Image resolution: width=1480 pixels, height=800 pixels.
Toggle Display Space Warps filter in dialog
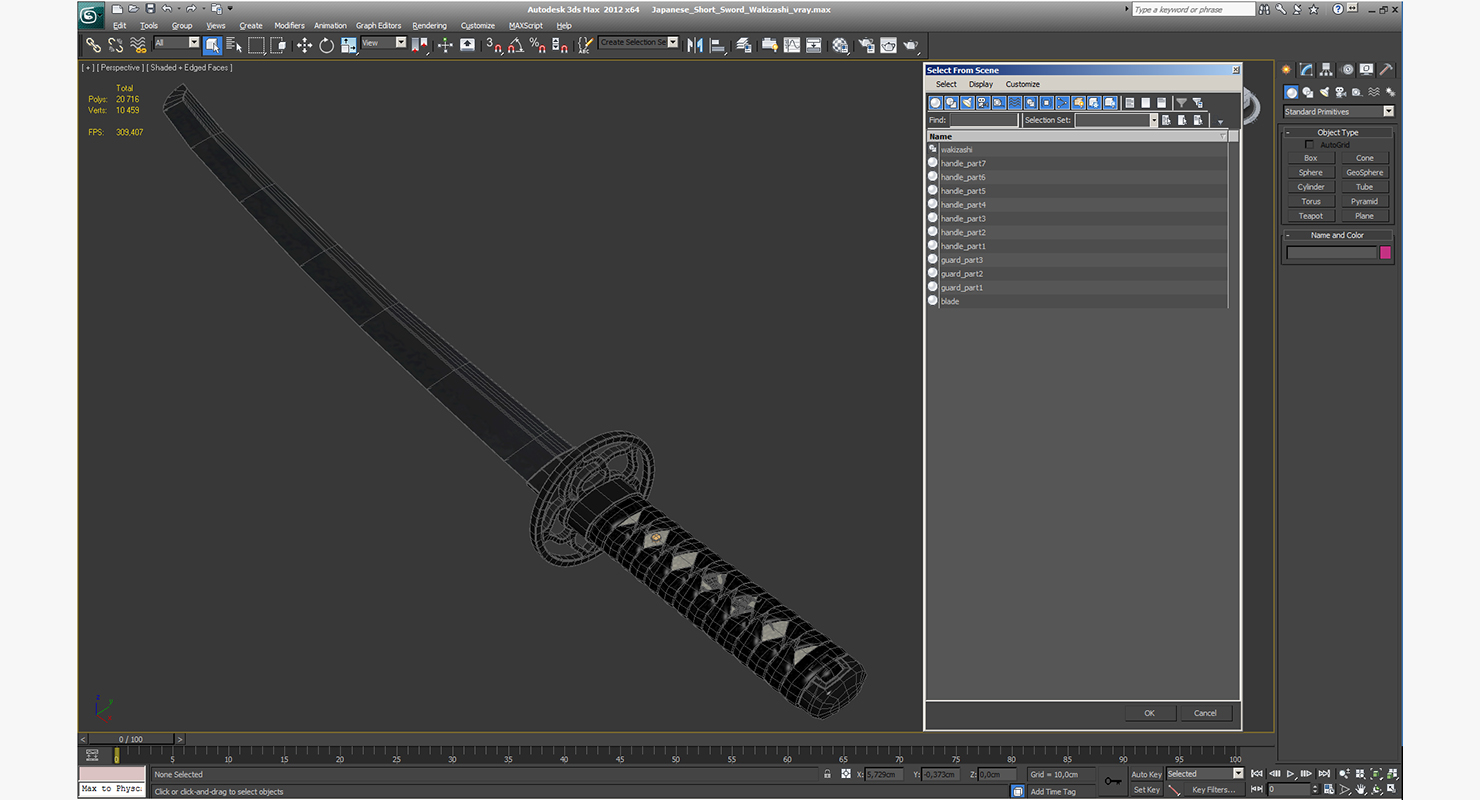click(x=1015, y=103)
